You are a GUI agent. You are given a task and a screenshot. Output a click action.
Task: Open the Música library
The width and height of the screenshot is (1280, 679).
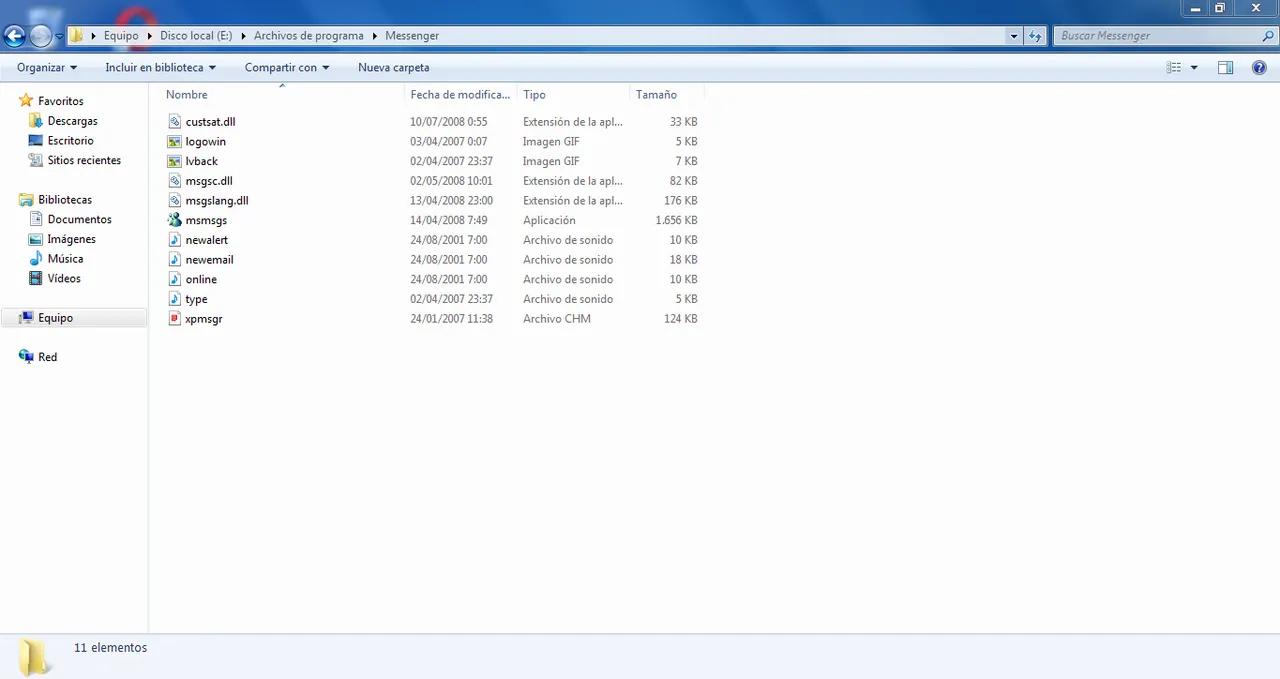coord(65,259)
